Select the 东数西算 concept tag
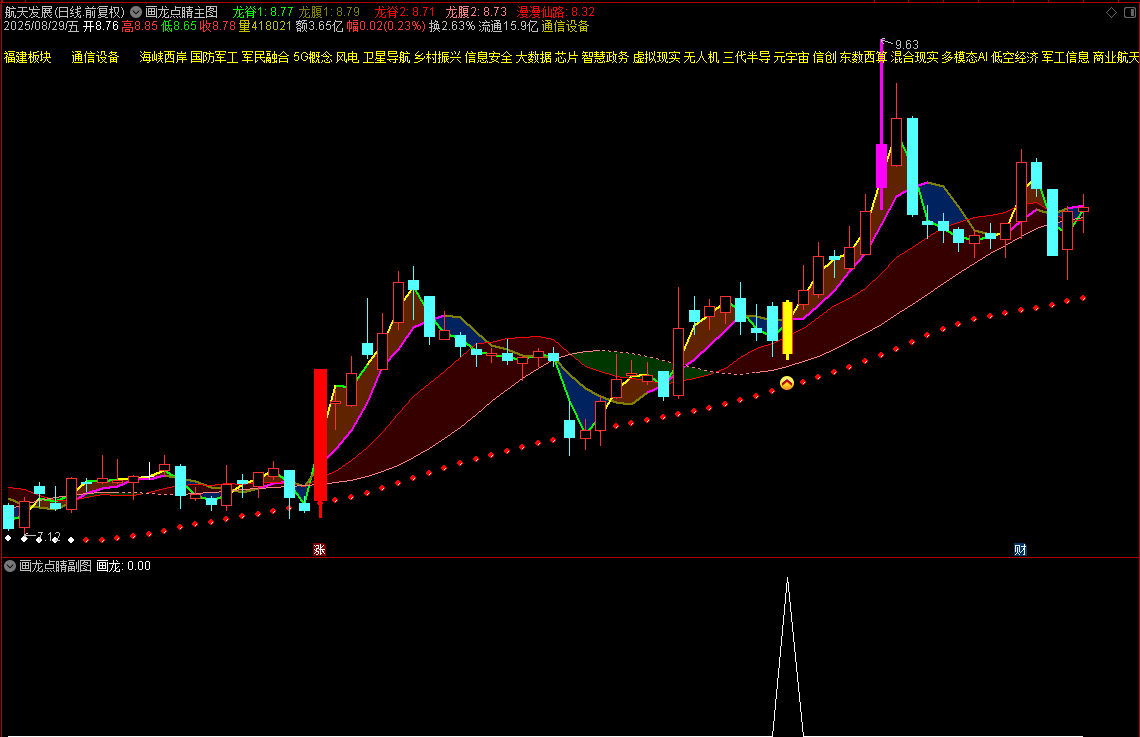Image resolution: width=1140 pixels, height=737 pixels. point(864,57)
